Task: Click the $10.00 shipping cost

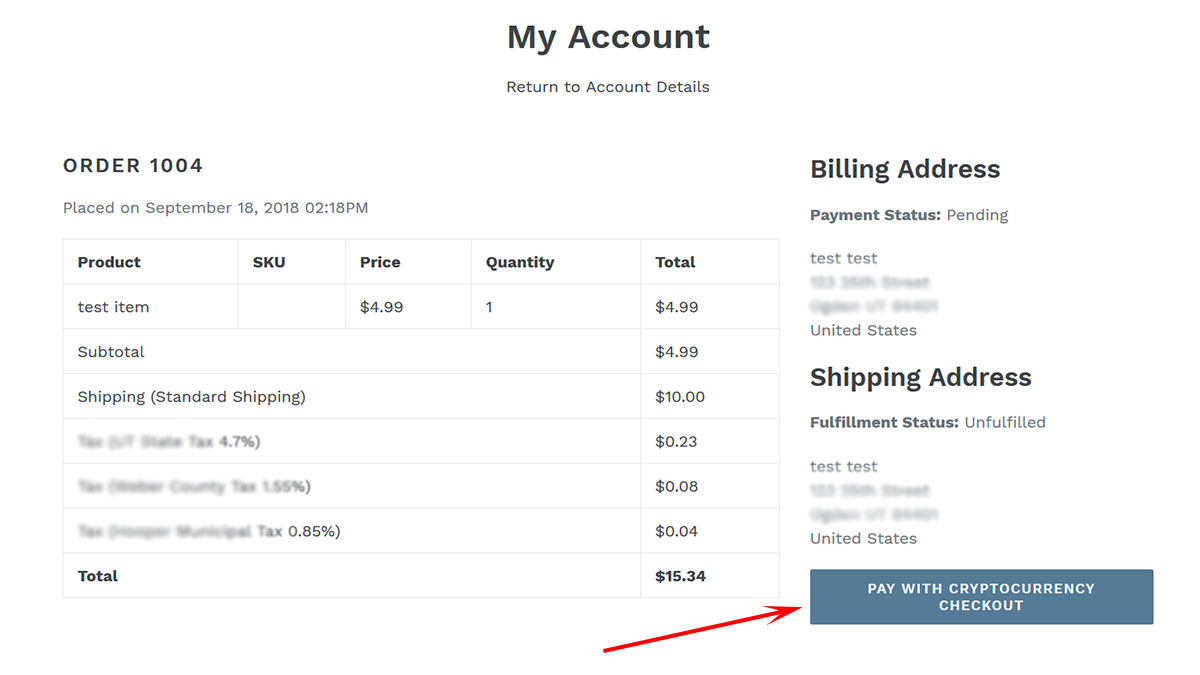Action: click(680, 397)
